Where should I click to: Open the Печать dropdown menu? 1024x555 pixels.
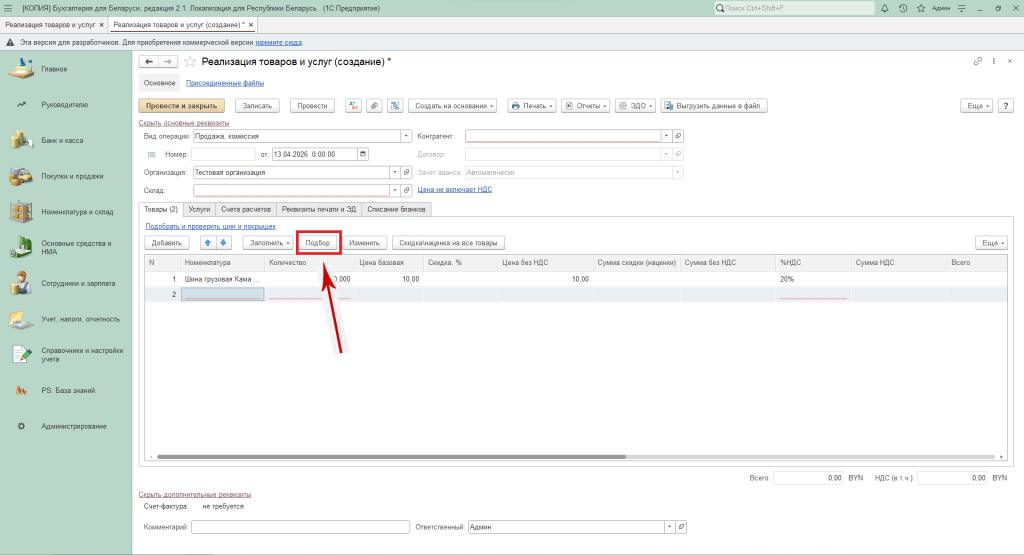pos(531,105)
